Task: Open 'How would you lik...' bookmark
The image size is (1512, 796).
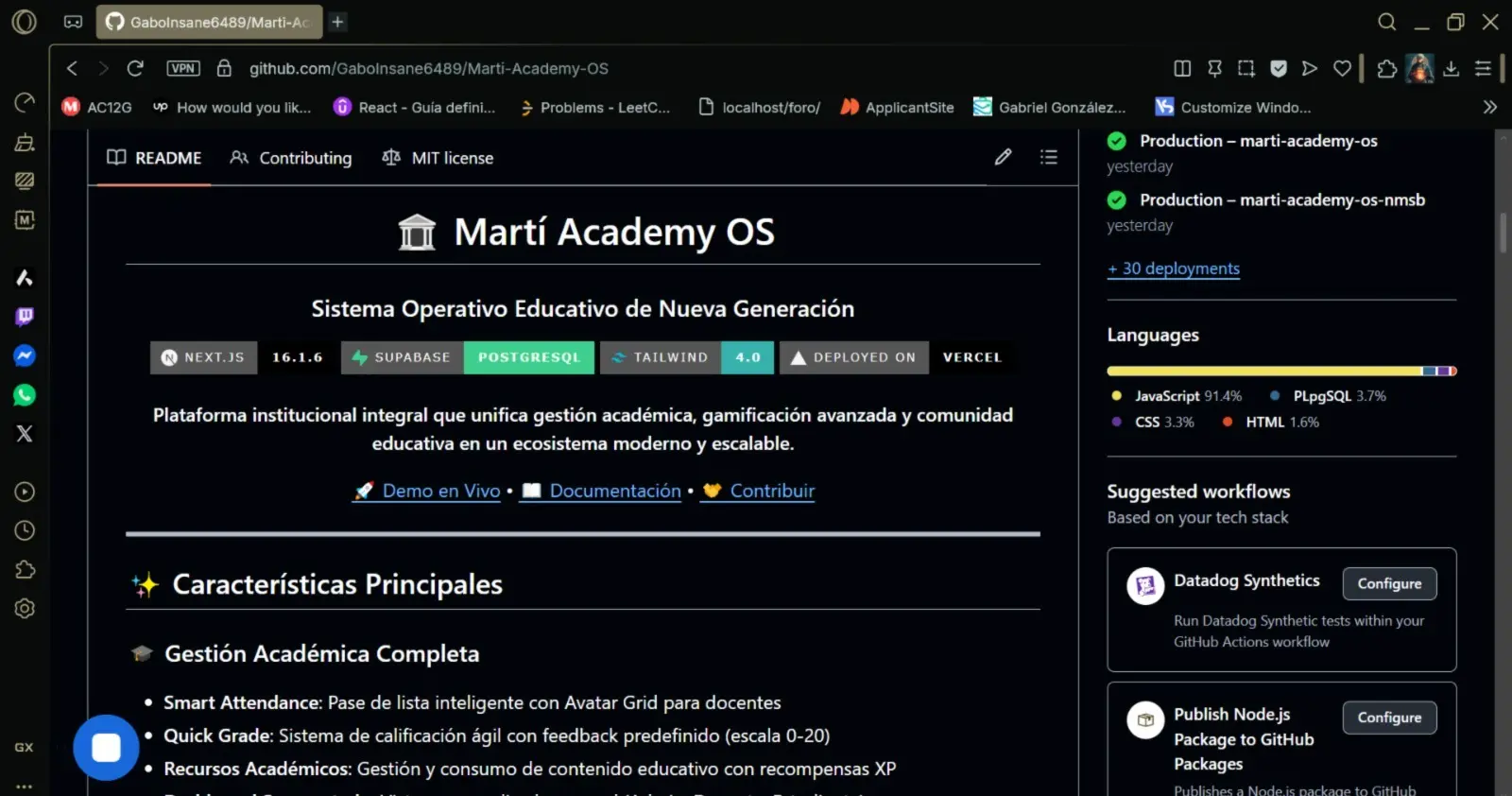Action: coord(232,107)
